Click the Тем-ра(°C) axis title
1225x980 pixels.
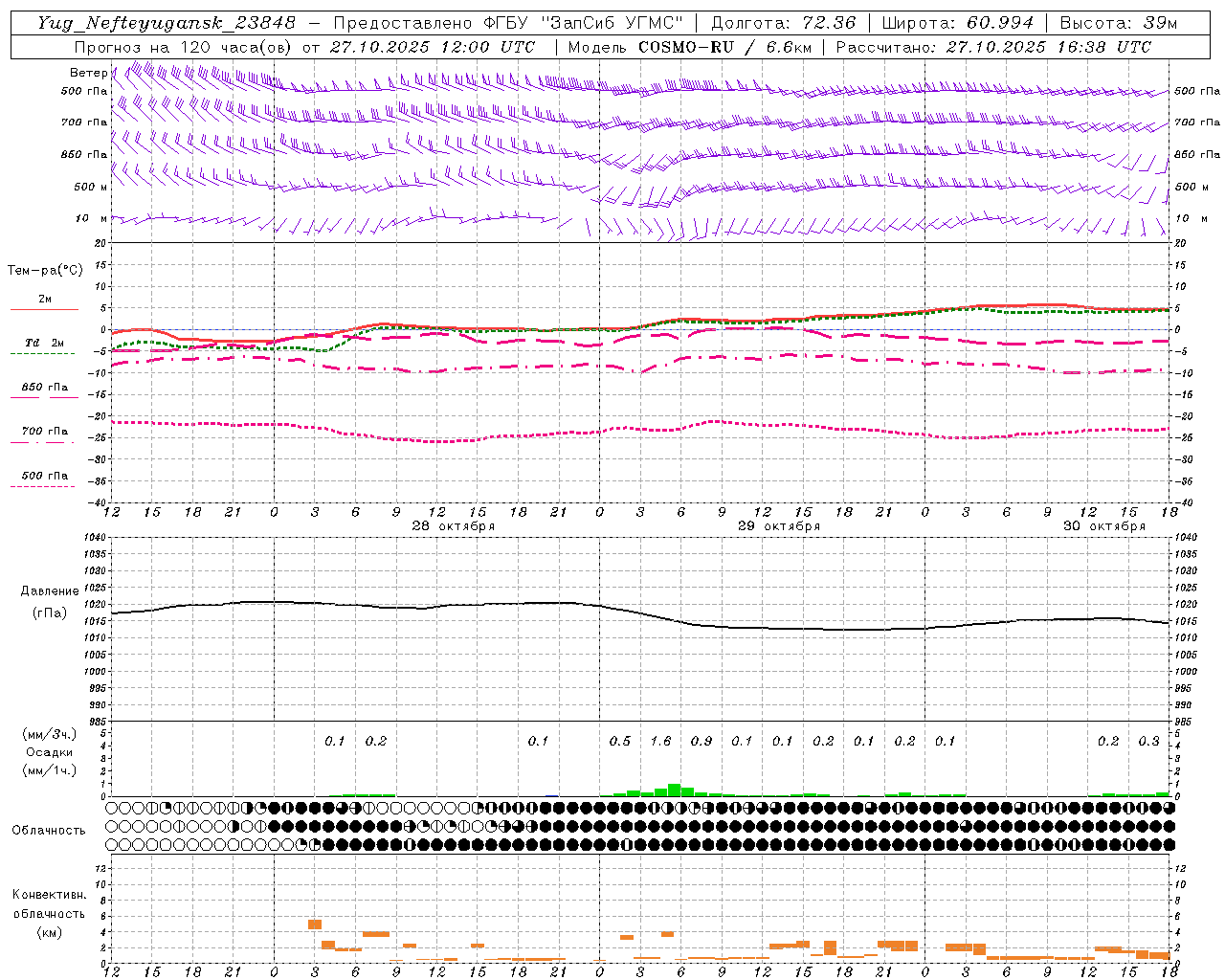(45, 271)
